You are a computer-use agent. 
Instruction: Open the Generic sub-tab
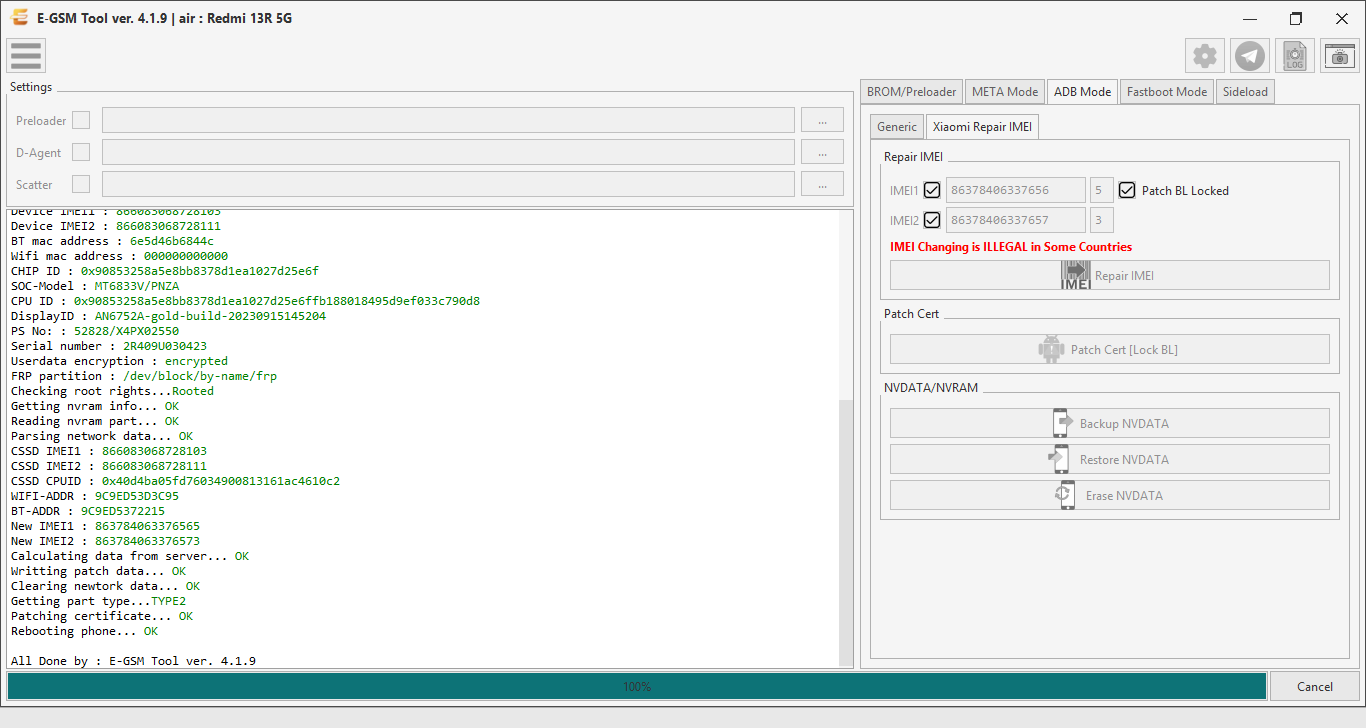[897, 127]
